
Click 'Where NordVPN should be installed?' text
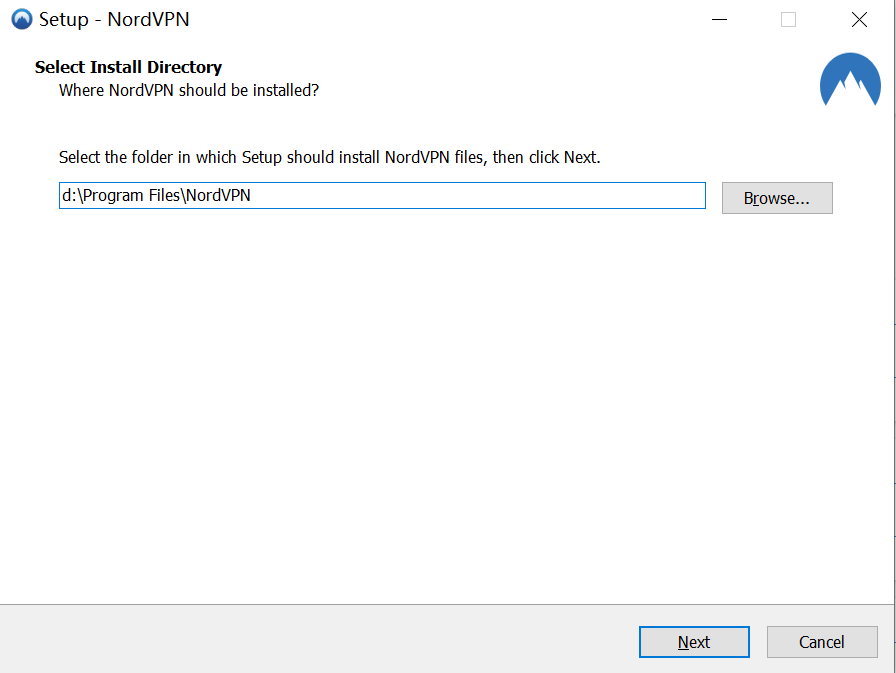[189, 90]
